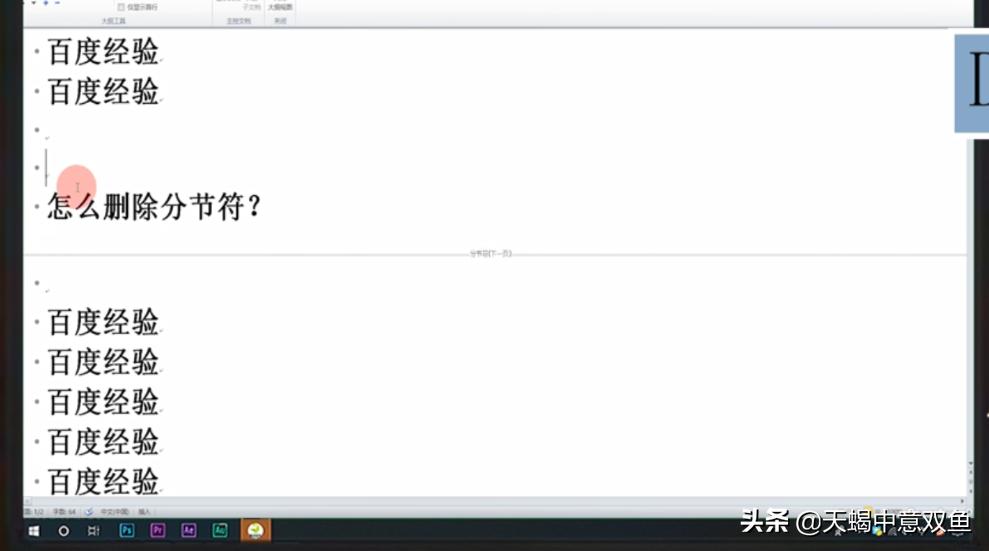Open the Windows Start menu
This screenshot has height=551, width=989.
[34, 531]
